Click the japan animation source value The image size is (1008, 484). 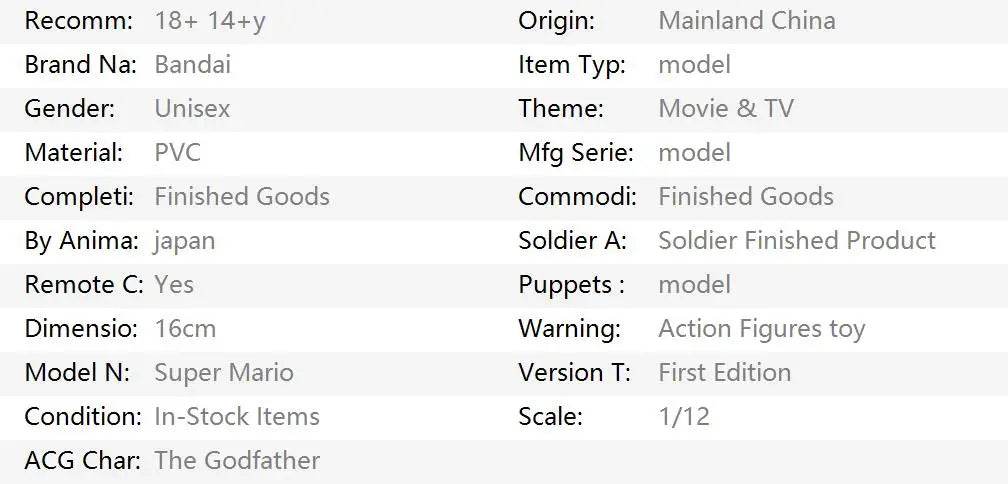[x=184, y=241]
